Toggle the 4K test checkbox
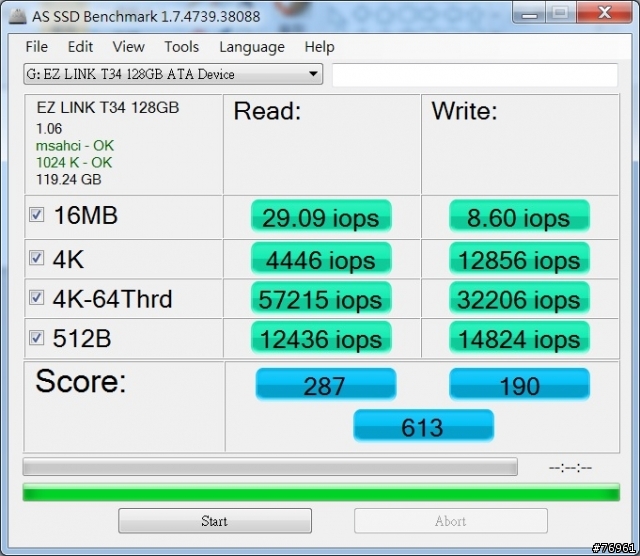This screenshot has height=556, width=640. [36, 258]
